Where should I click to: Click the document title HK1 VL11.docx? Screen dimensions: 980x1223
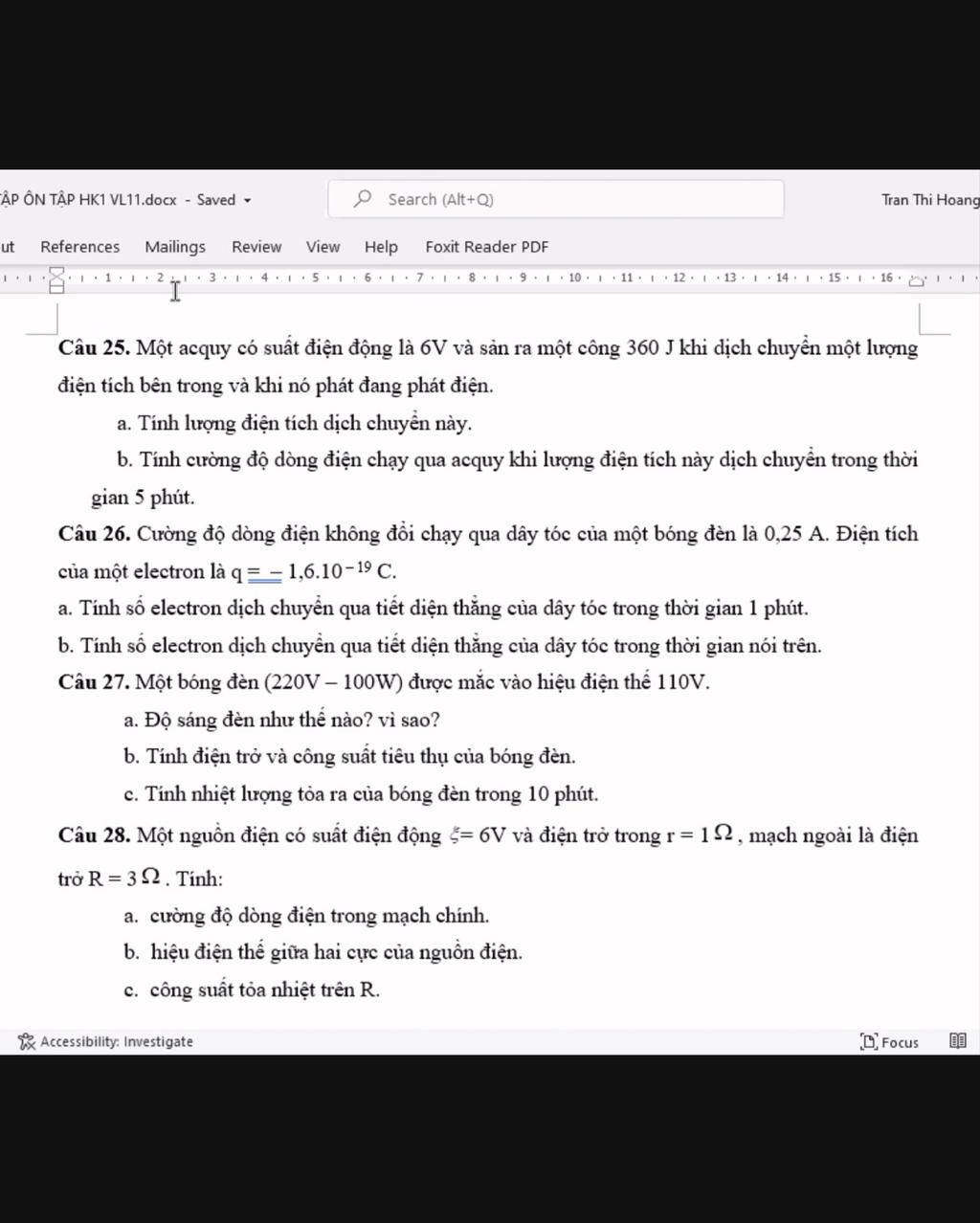tap(126, 200)
